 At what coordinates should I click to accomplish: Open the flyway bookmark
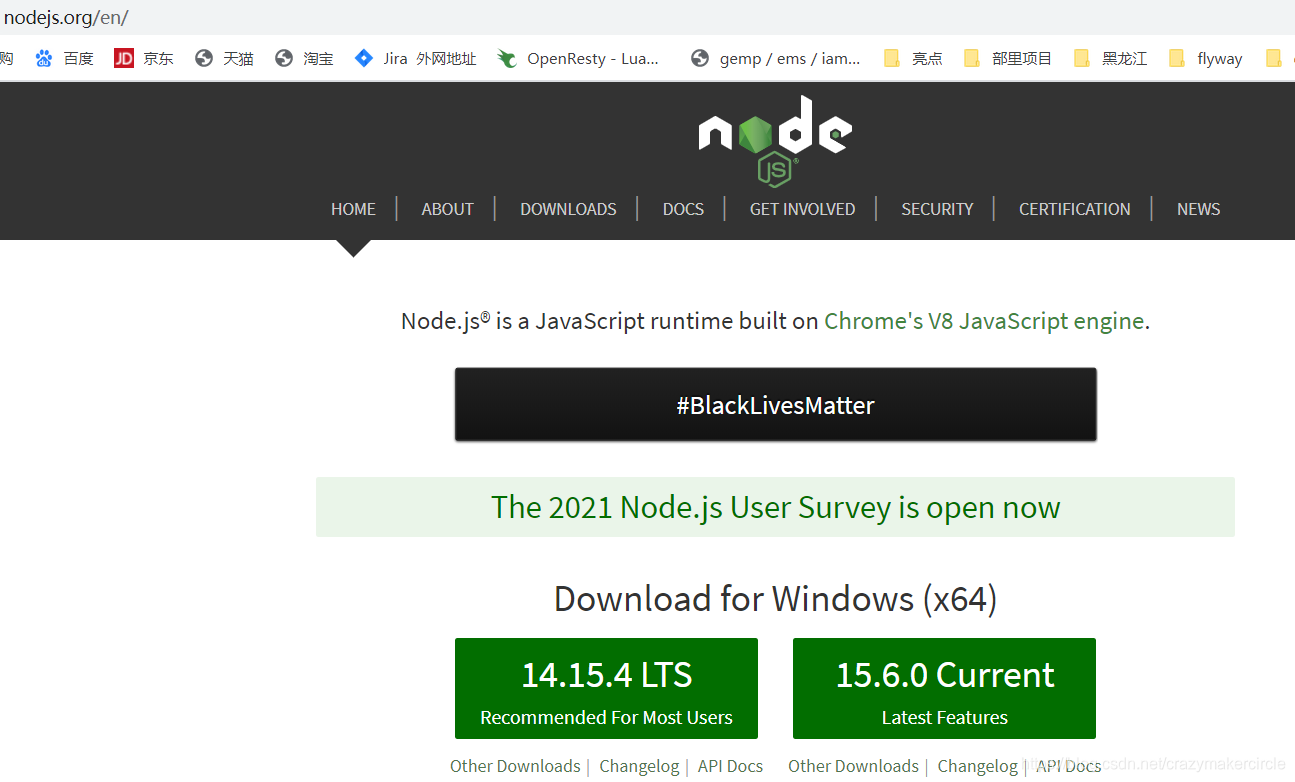(x=1206, y=57)
